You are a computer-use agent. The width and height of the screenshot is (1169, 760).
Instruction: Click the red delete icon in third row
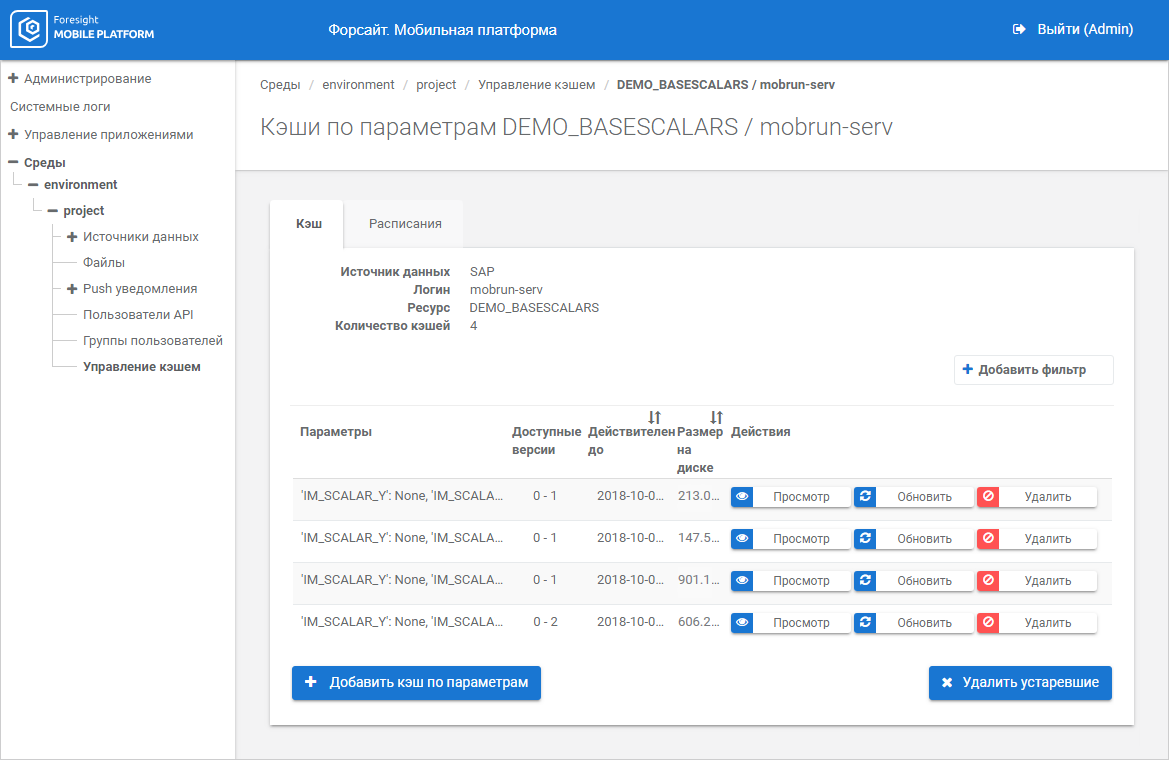(988, 580)
